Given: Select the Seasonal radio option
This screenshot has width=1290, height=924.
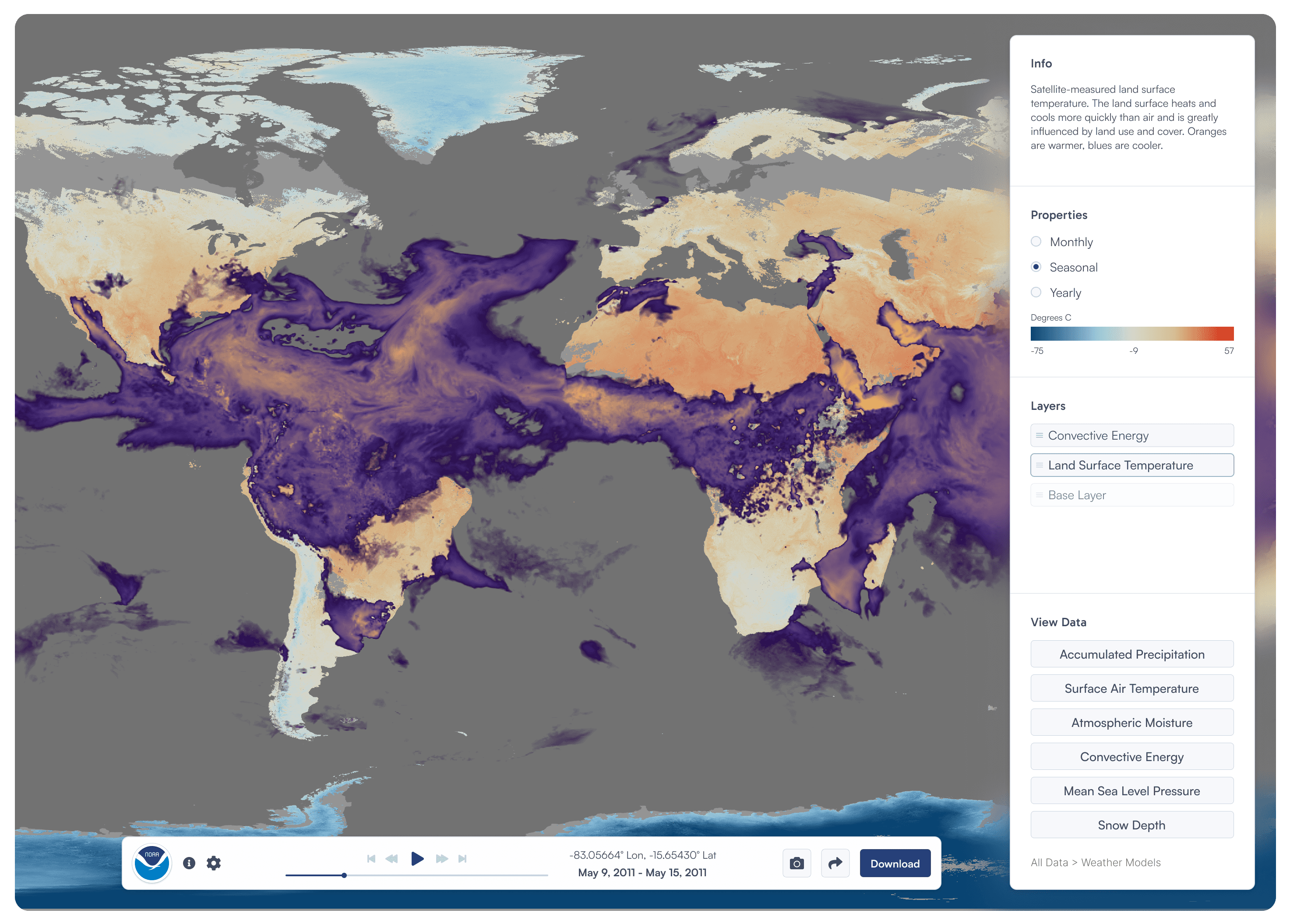Looking at the screenshot, I should tap(1036, 267).
